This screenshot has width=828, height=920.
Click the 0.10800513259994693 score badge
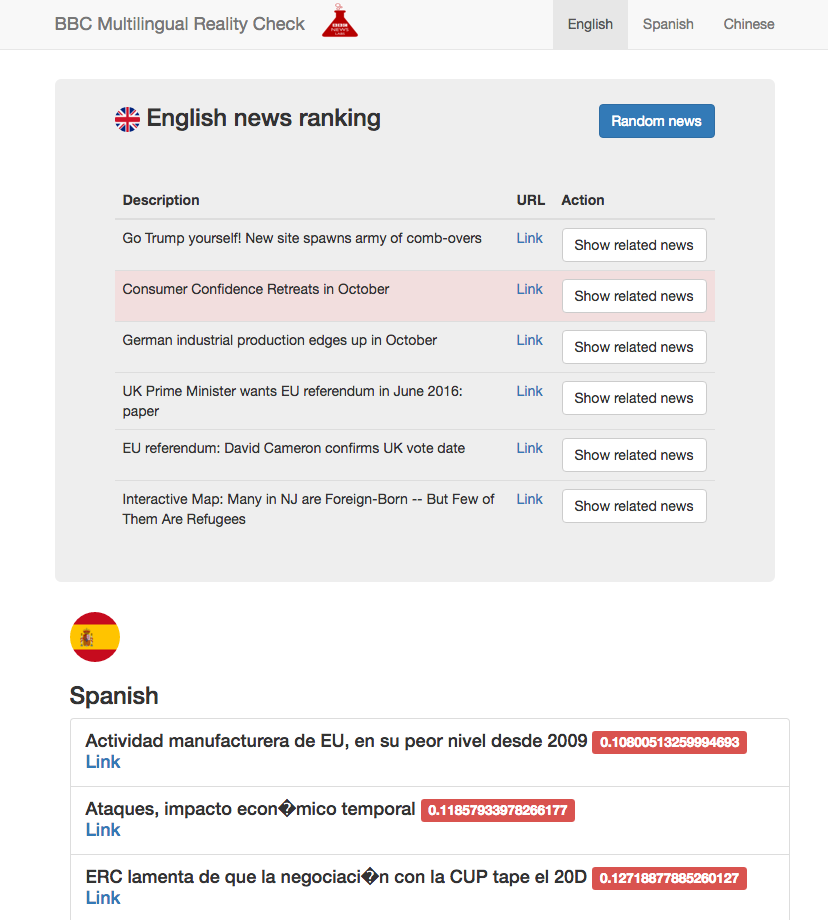pyautogui.click(x=669, y=742)
